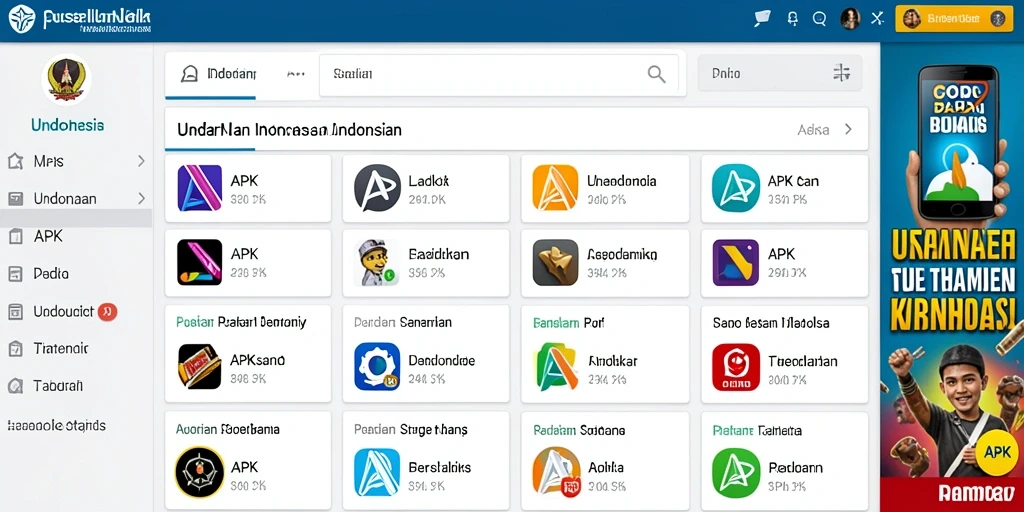Open the Dendondroe blue gear icon

[x=377, y=367]
